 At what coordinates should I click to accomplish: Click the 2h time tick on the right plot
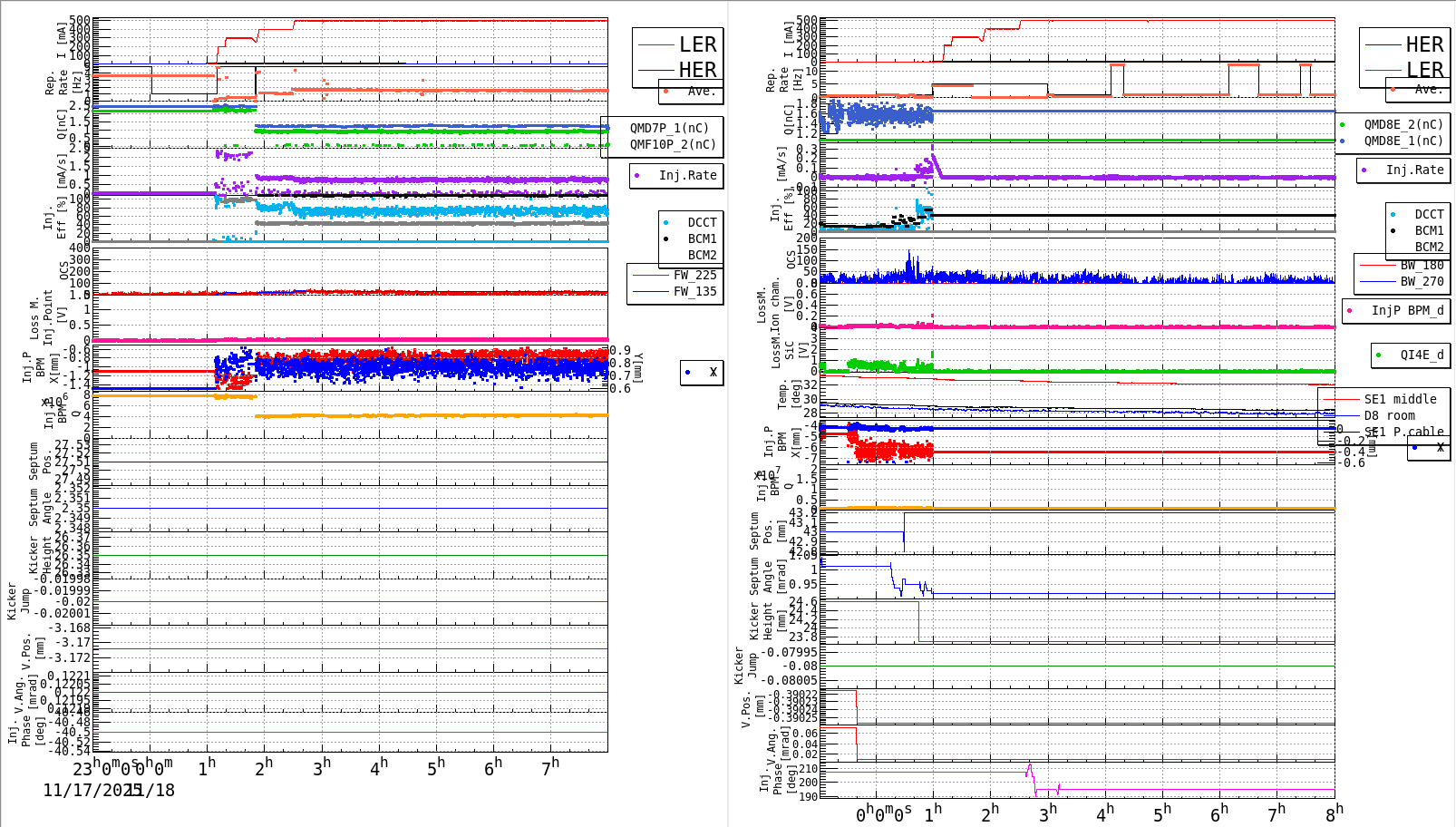coord(990,813)
